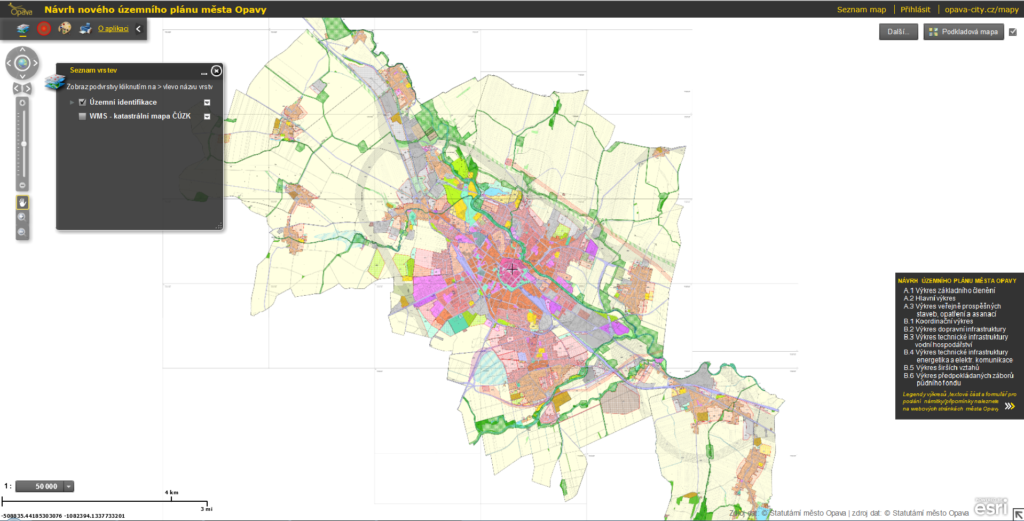Click the yellow double-arrow in the legend box
The image size is (1024, 521).
coord(1010,406)
